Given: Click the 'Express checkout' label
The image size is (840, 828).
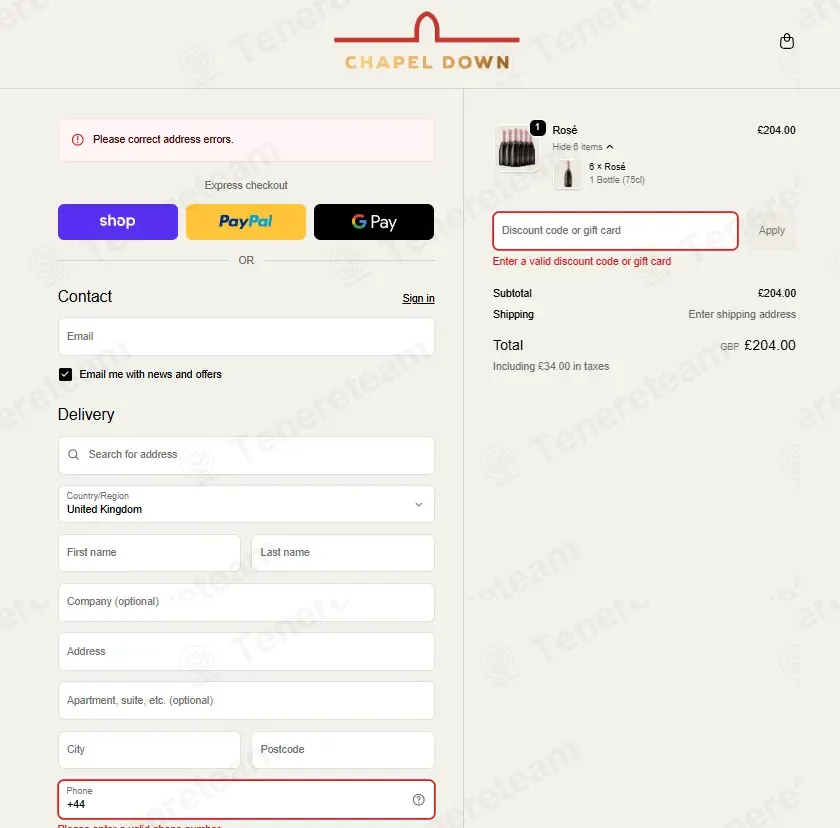Looking at the screenshot, I should [246, 185].
